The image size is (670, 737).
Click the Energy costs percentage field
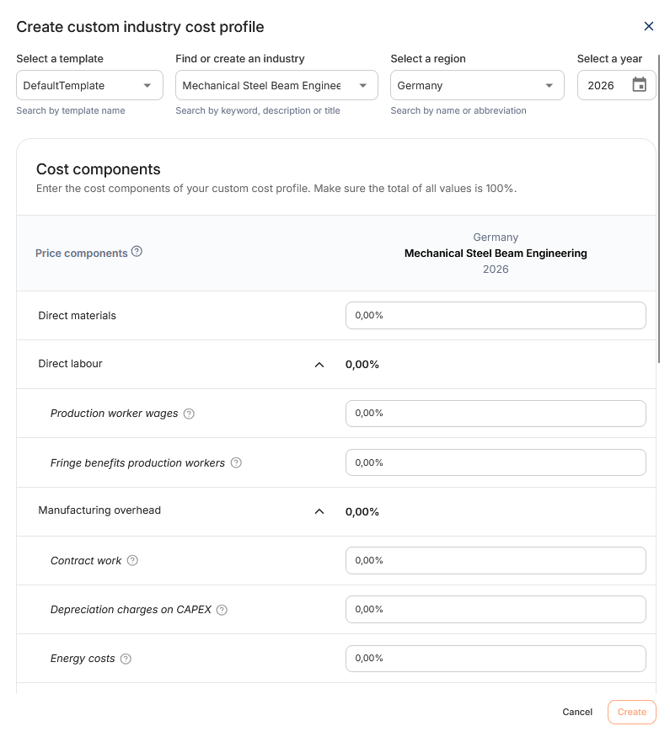[496, 659]
